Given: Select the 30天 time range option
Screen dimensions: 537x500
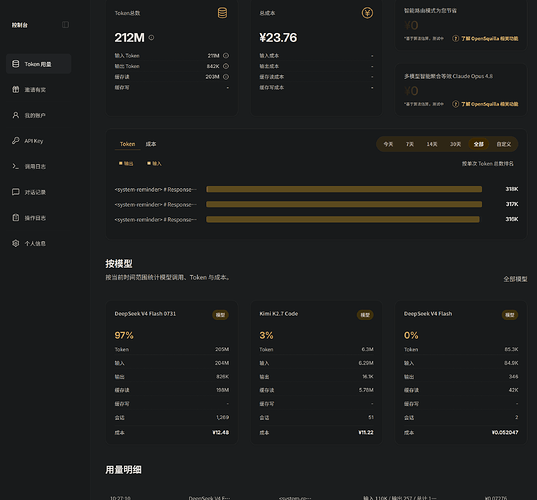Looking at the screenshot, I should click(455, 144).
